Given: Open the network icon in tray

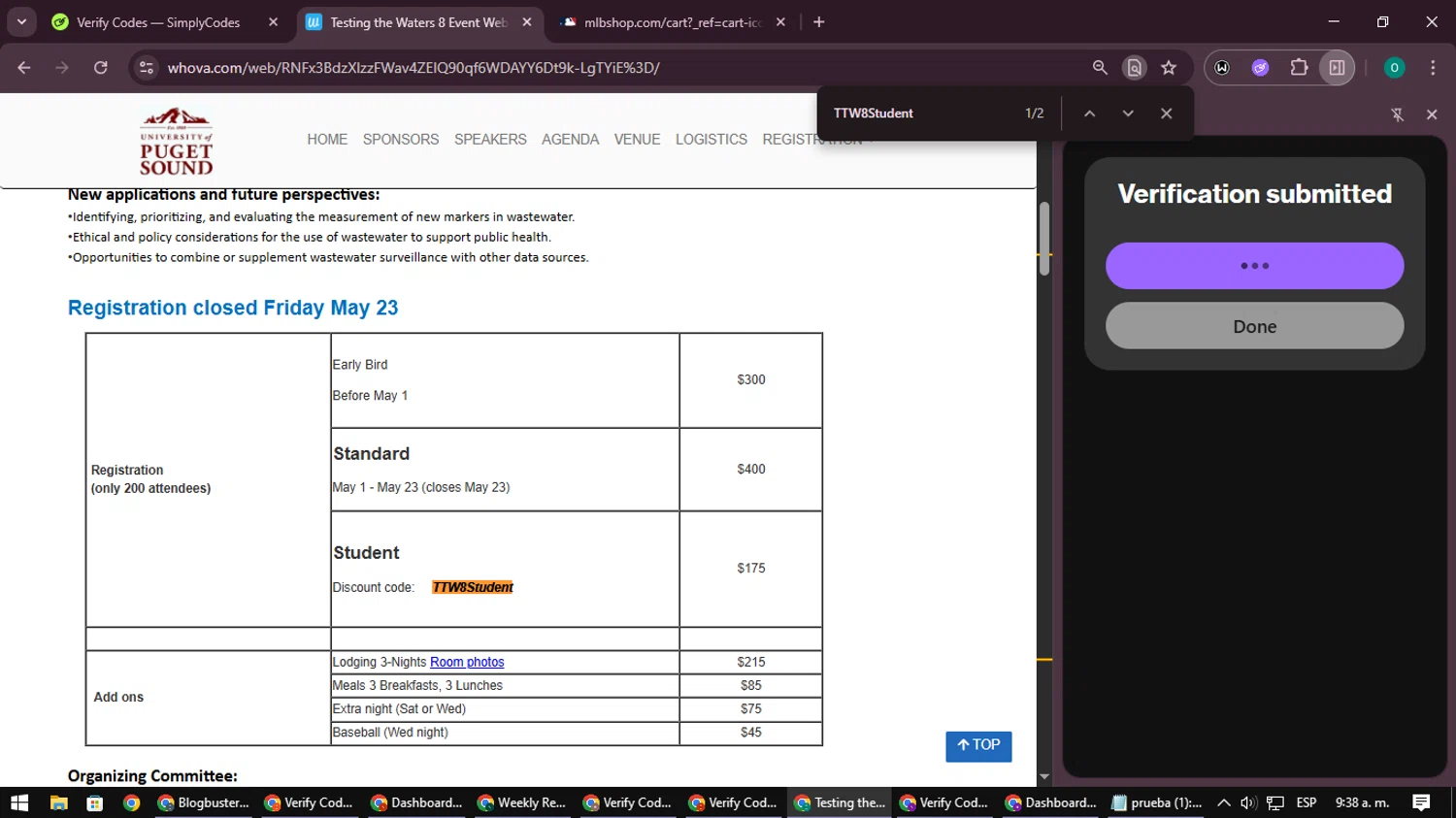Looking at the screenshot, I should (x=1275, y=802).
